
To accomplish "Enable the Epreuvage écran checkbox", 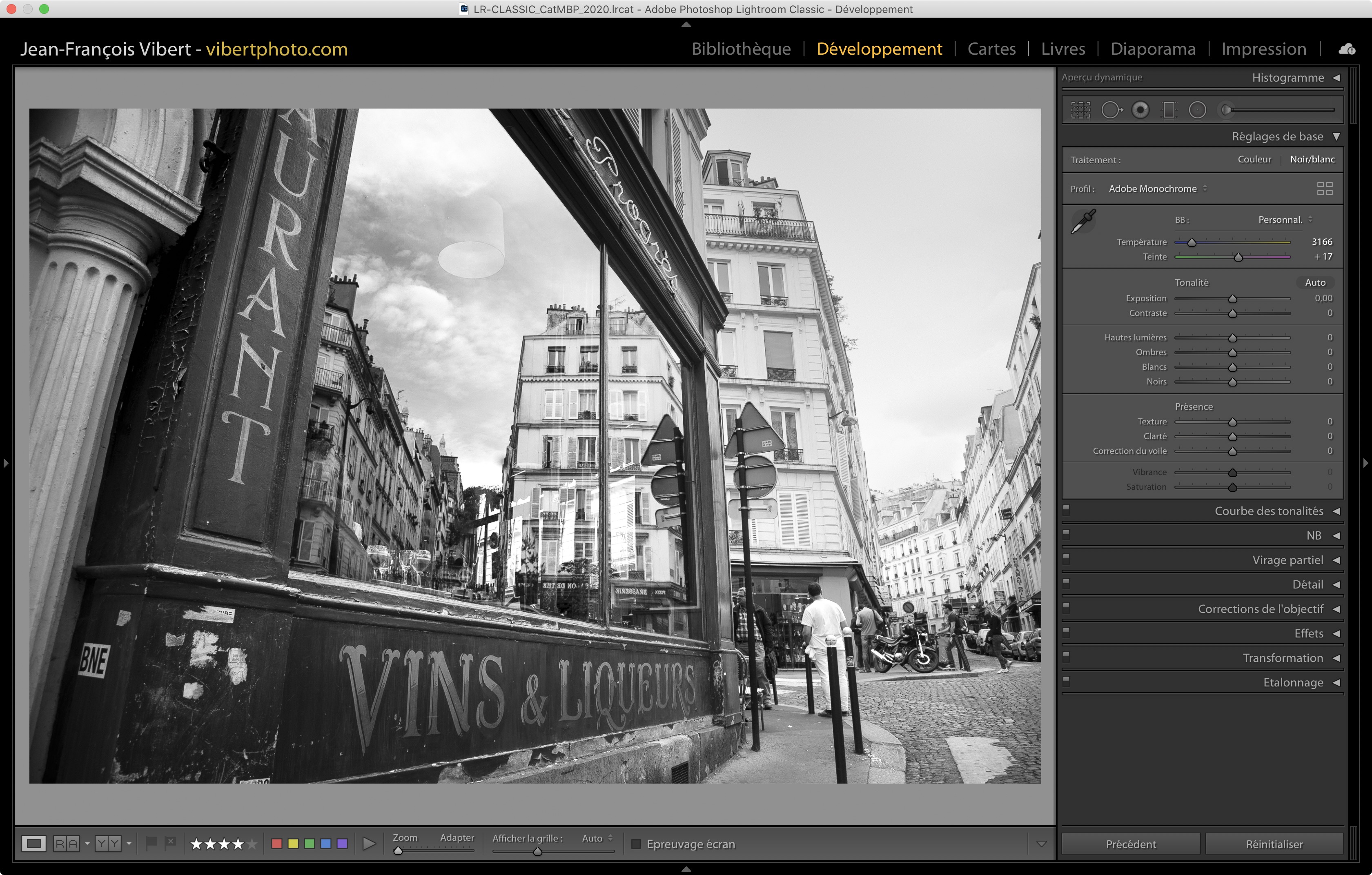I will (x=637, y=844).
